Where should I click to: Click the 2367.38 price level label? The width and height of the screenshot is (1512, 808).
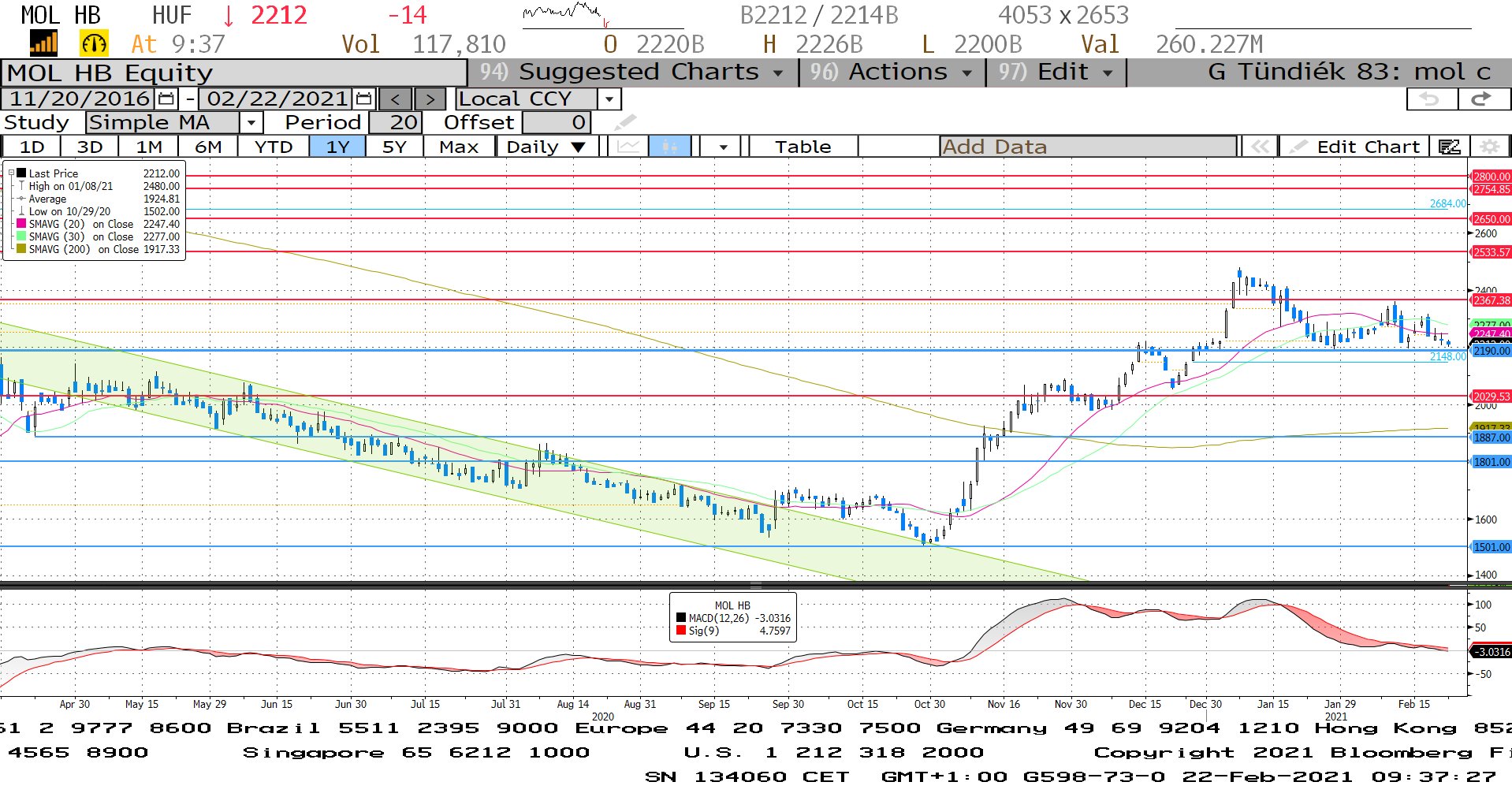pos(1492,300)
